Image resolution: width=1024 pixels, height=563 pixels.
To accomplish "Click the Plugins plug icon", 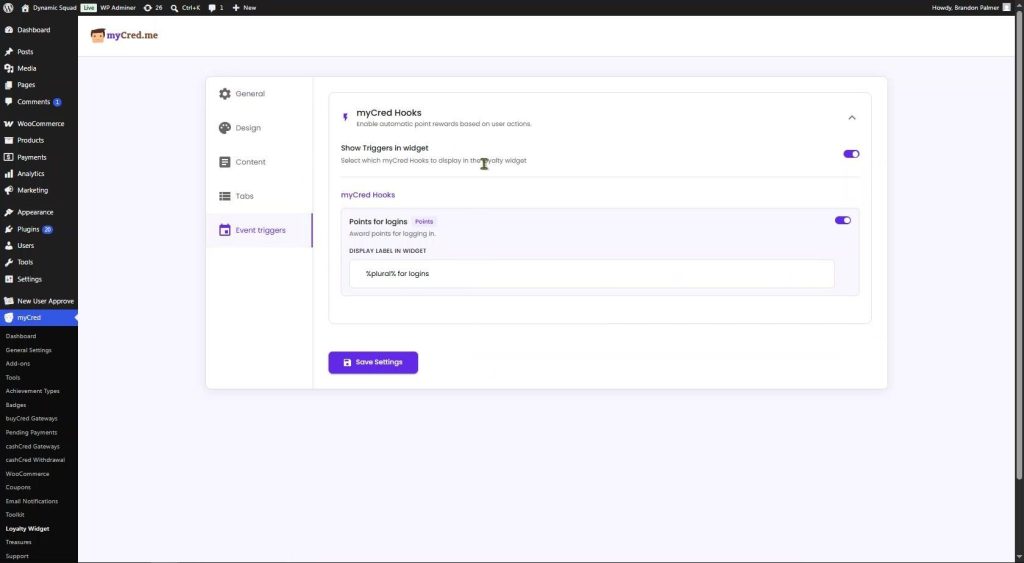I will pos(8,229).
